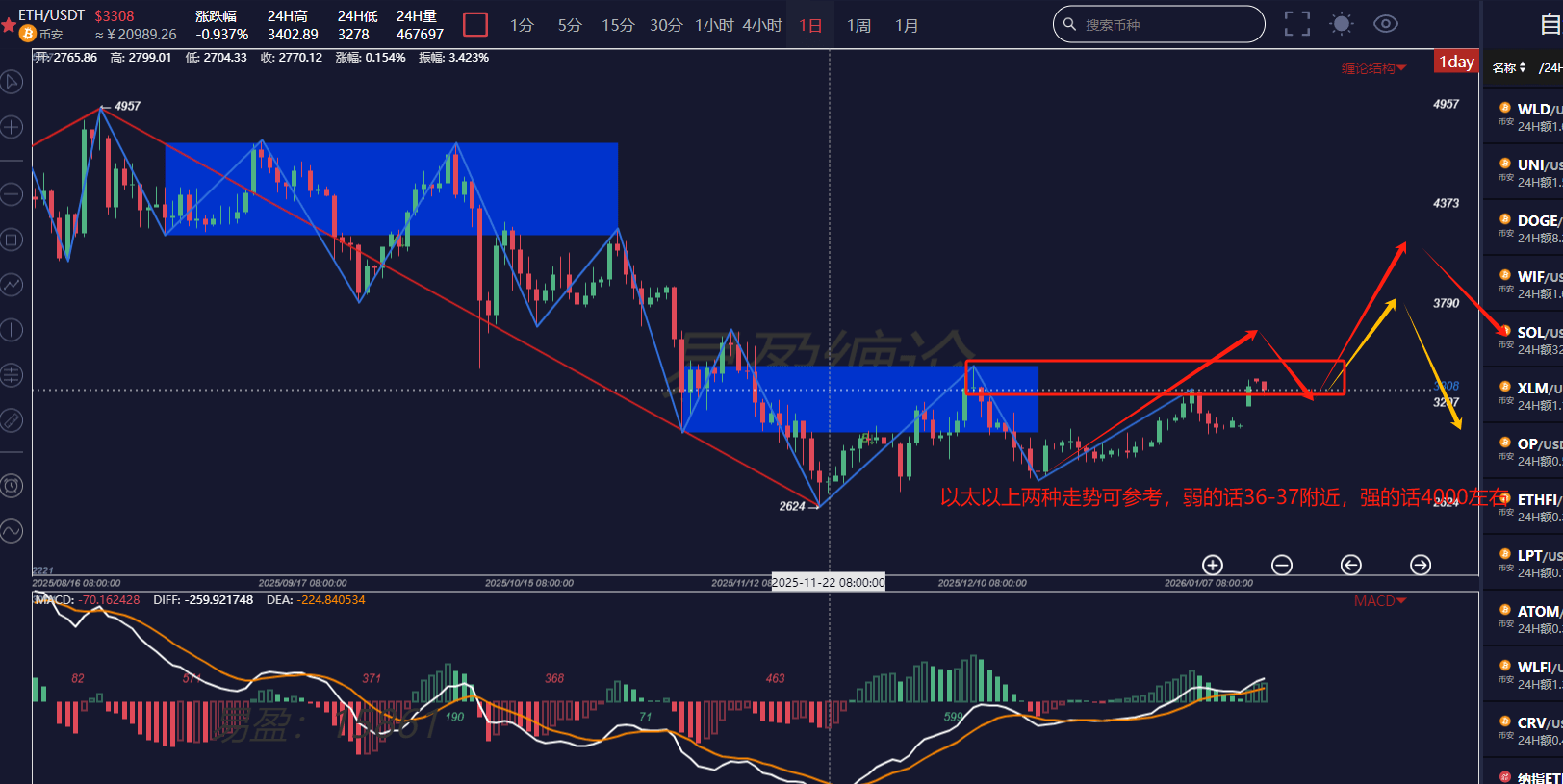
Task: Switch to 1小时 timeframe
Action: [714, 25]
